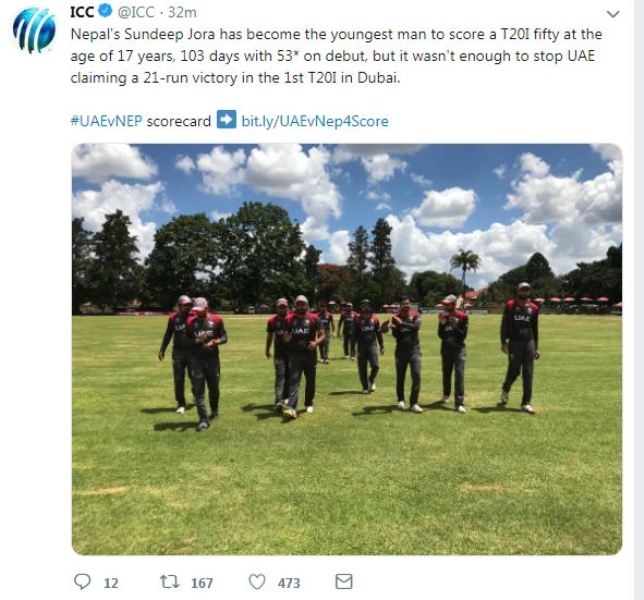Click the like count 473

point(289,583)
